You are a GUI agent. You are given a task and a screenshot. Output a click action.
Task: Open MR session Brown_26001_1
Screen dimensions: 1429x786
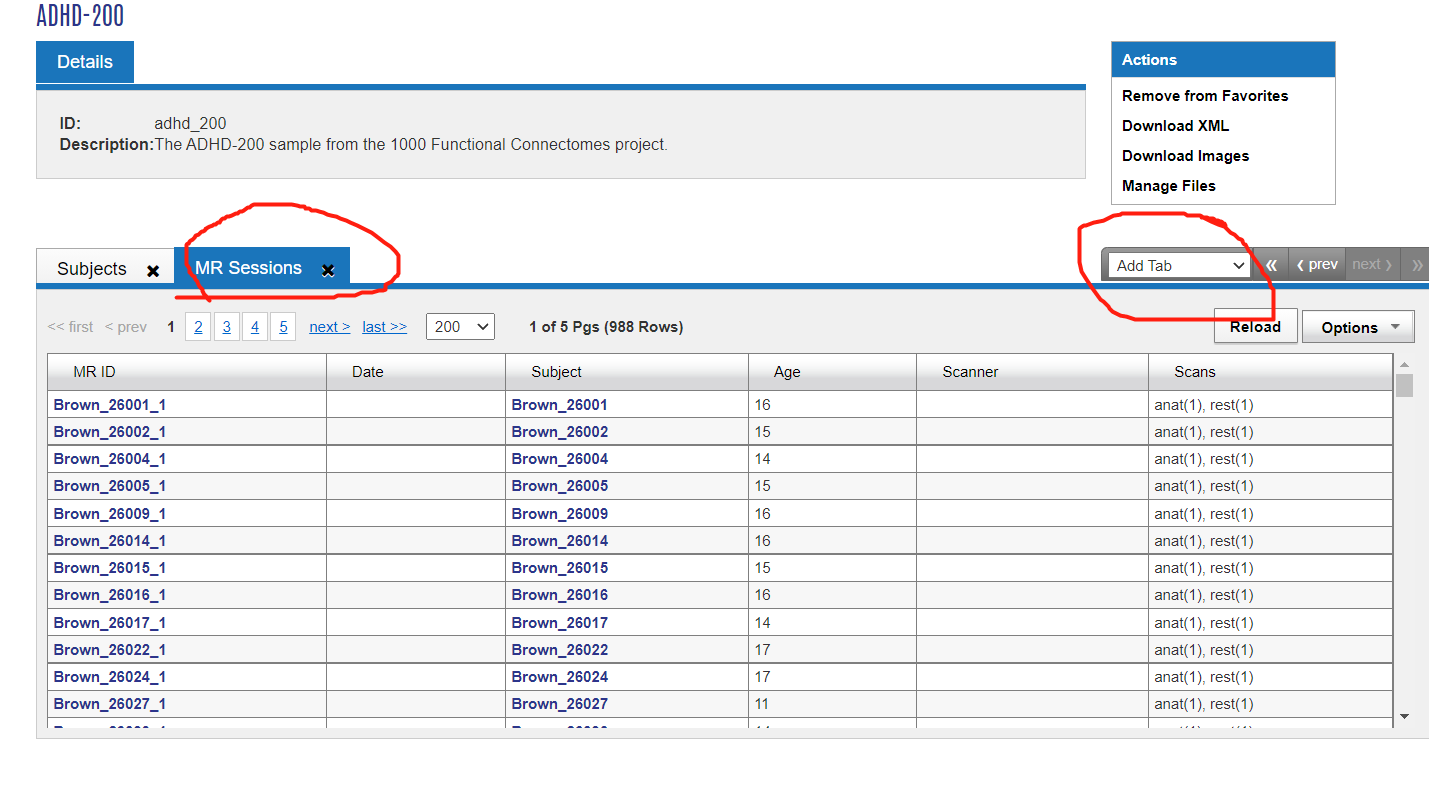click(x=110, y=405)
